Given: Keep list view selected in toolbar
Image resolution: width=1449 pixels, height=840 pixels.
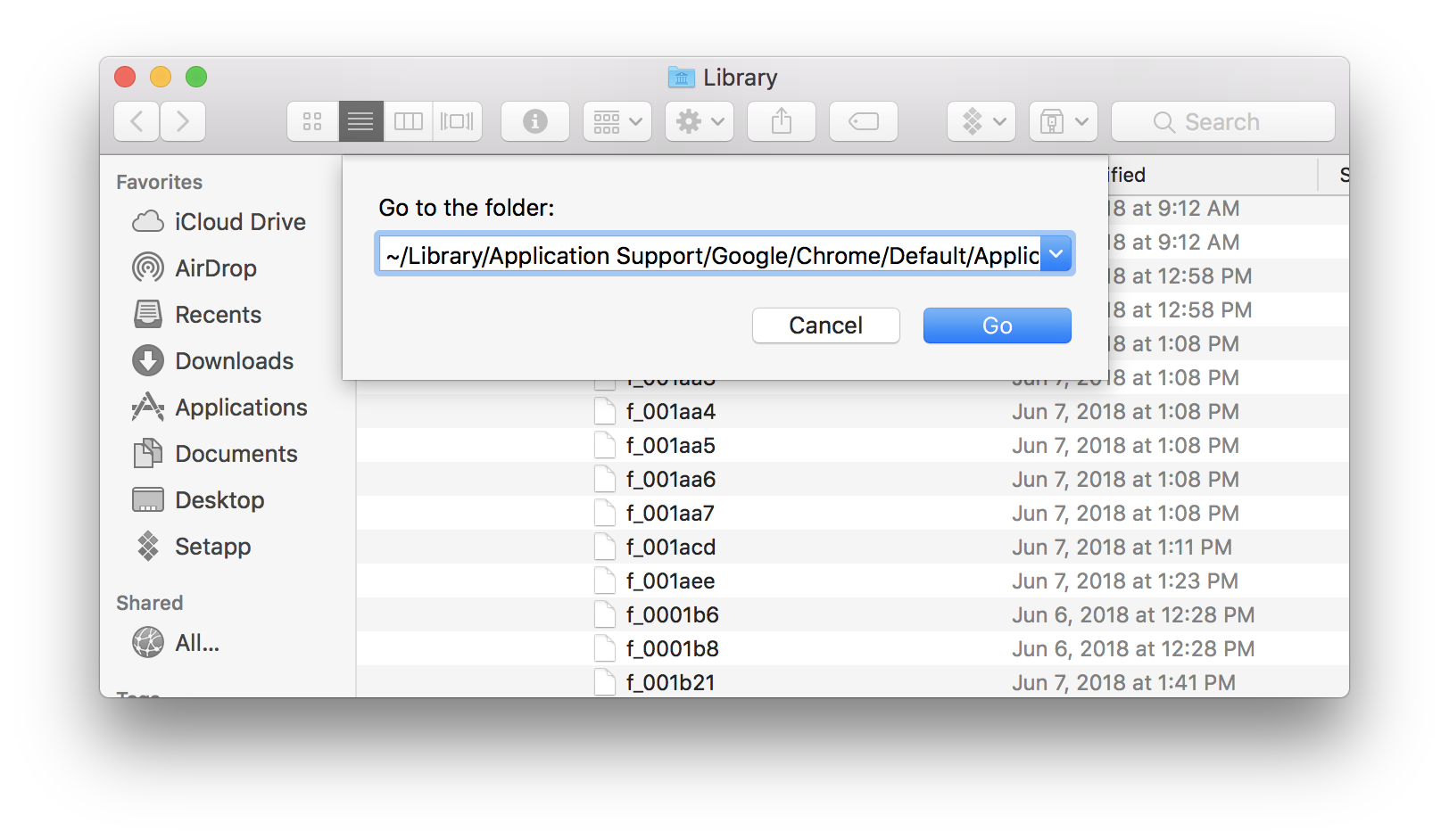Looking at the screenshot, I should click(360, 121).
